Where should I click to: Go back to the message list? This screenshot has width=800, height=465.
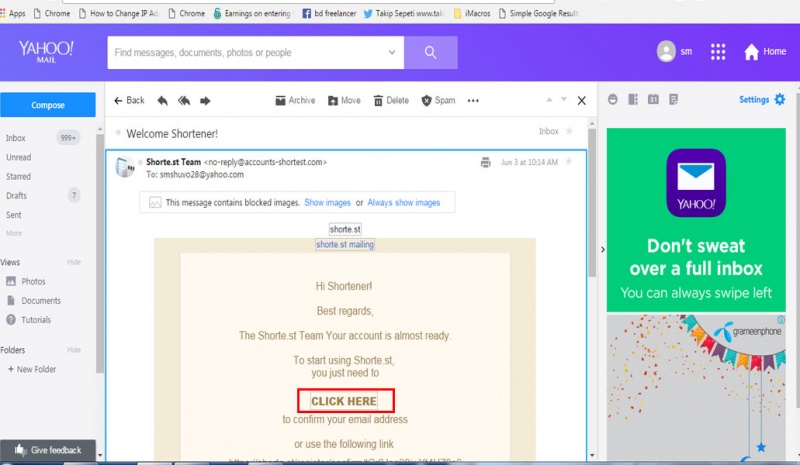129,101
